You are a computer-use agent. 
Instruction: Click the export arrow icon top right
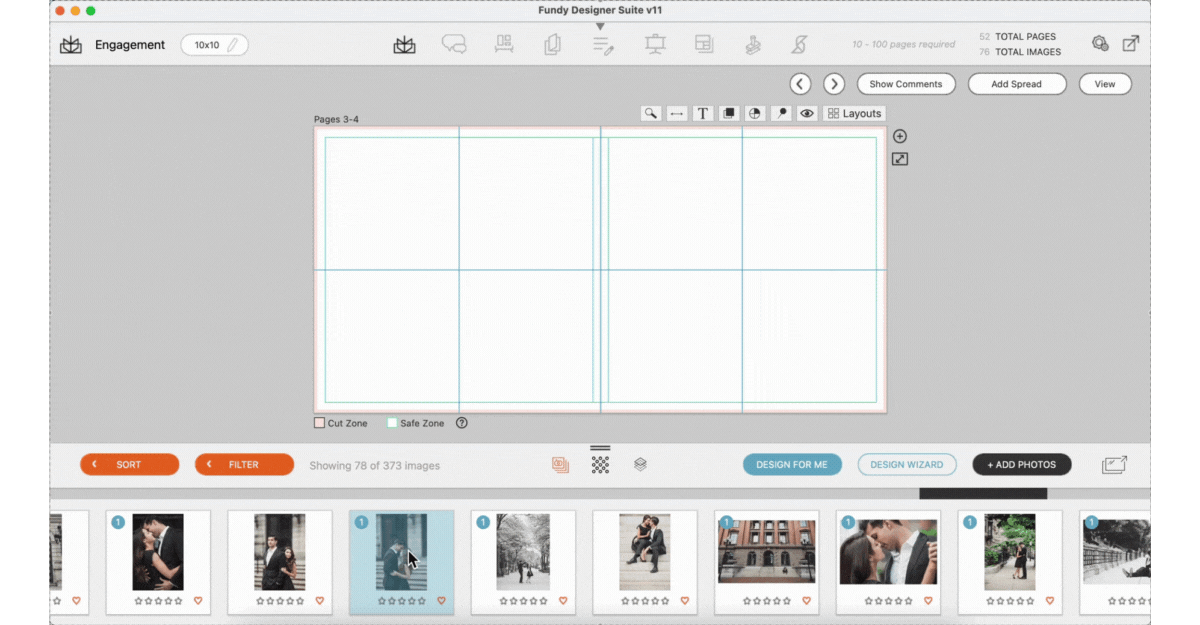(1131, 44)
